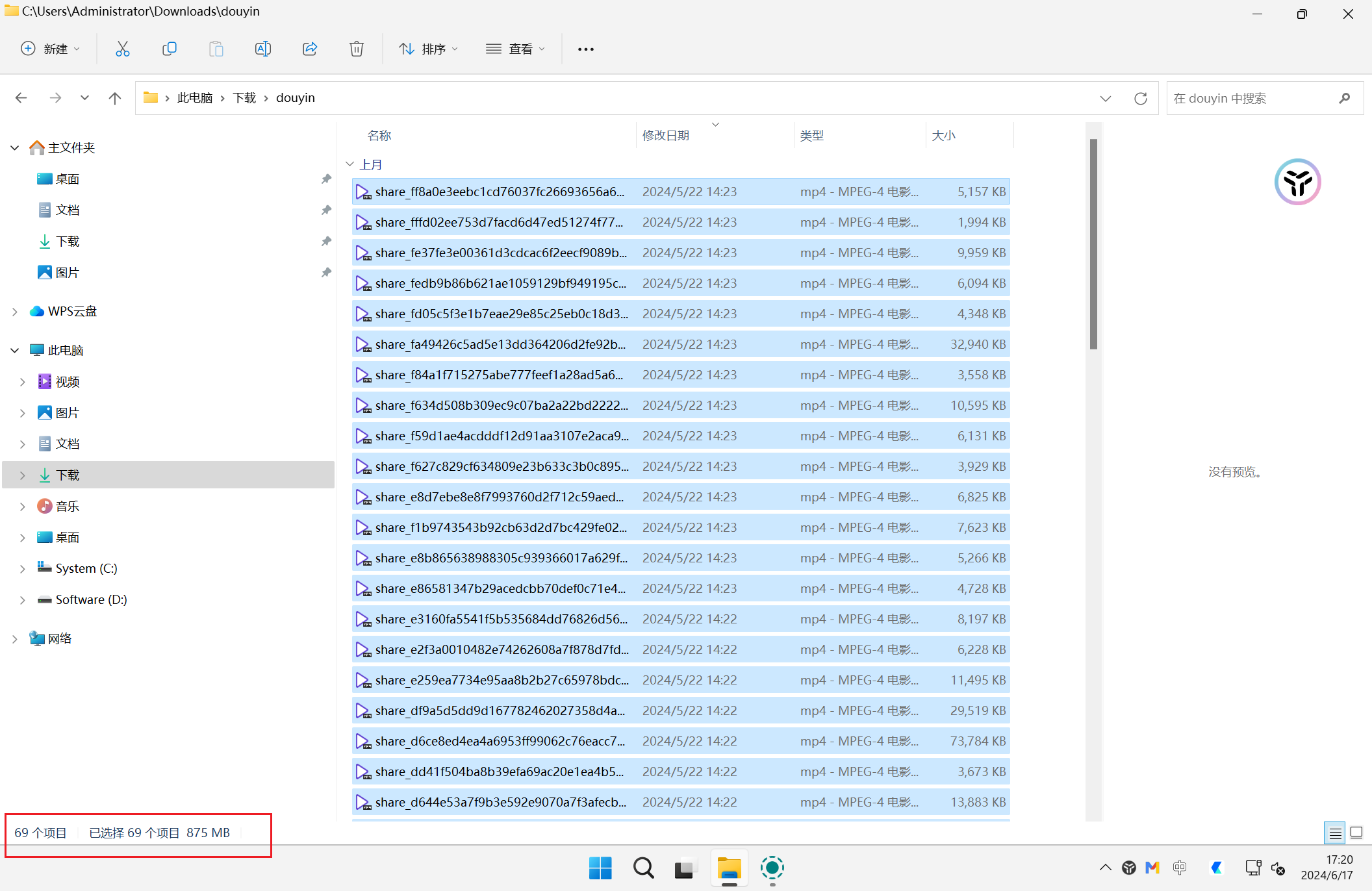
Task: Click File Explorer icon on taskbar
Action: click(729, 868)
